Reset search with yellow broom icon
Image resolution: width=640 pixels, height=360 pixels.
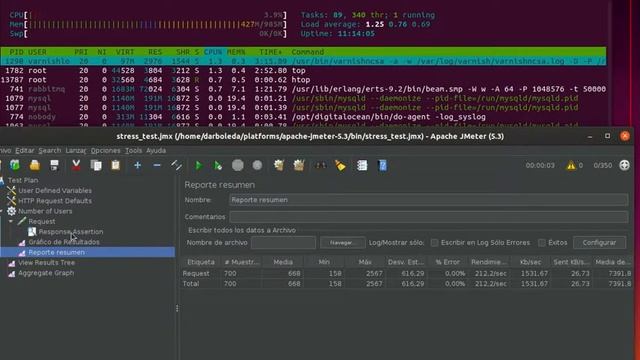340,165
